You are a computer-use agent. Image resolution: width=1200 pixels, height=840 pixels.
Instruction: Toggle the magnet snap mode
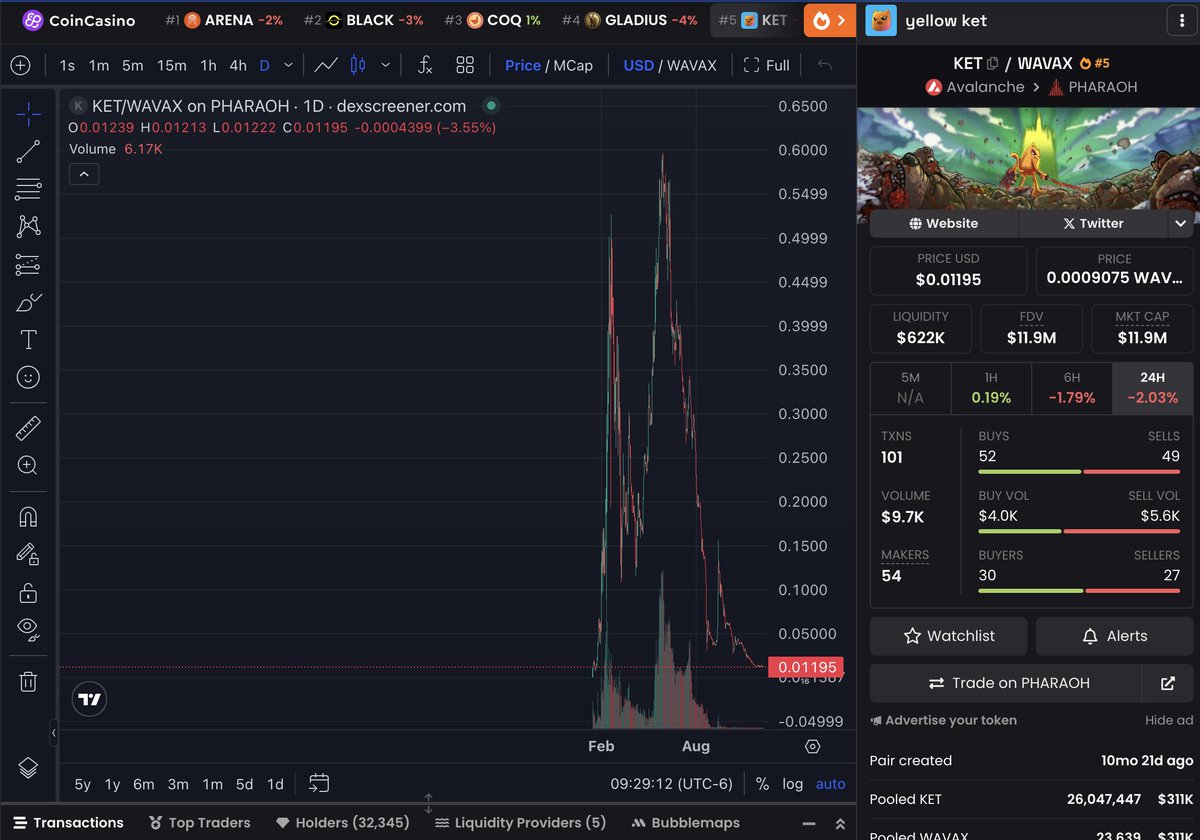pyautogui.click(x=28, y=517)
